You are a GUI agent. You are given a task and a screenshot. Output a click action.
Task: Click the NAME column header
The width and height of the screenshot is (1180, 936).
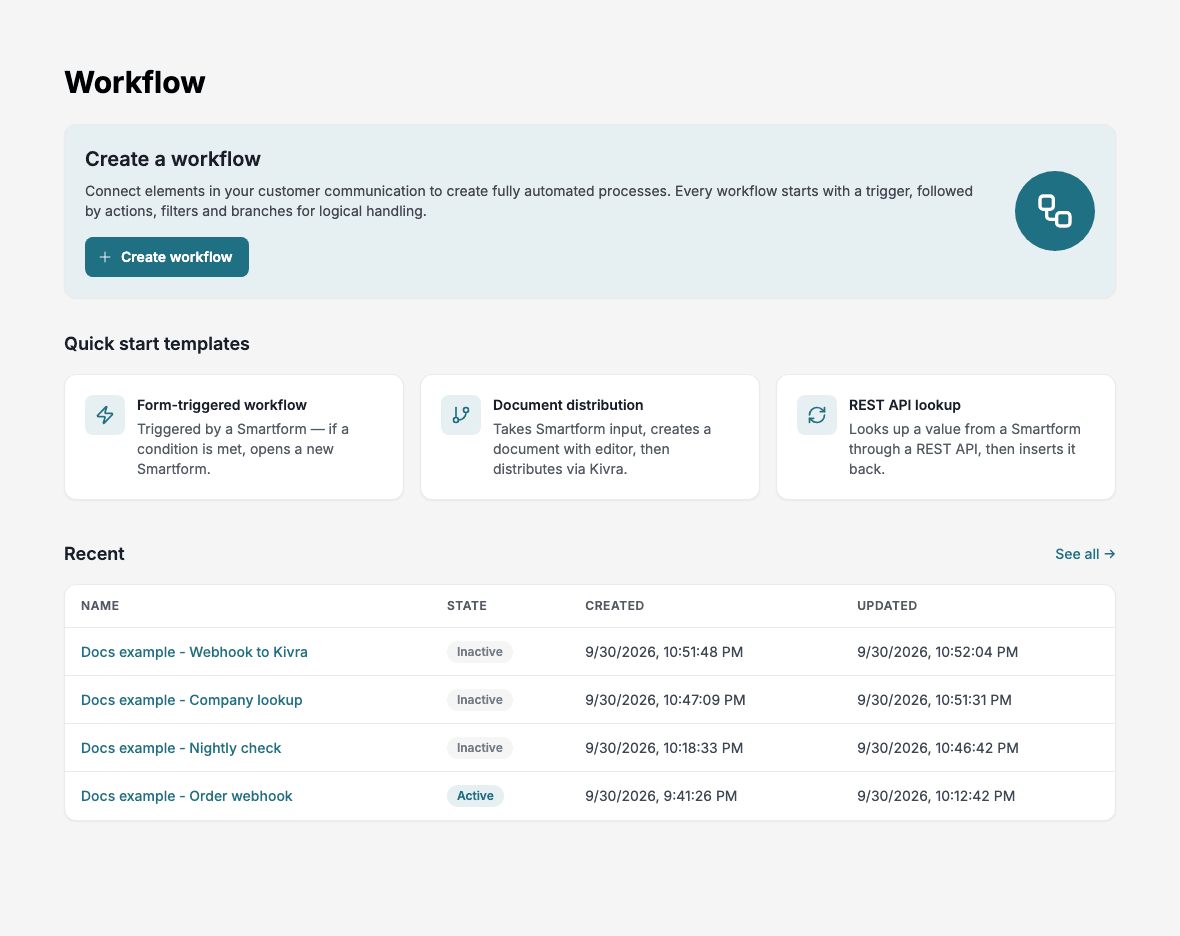pos(100,606)
